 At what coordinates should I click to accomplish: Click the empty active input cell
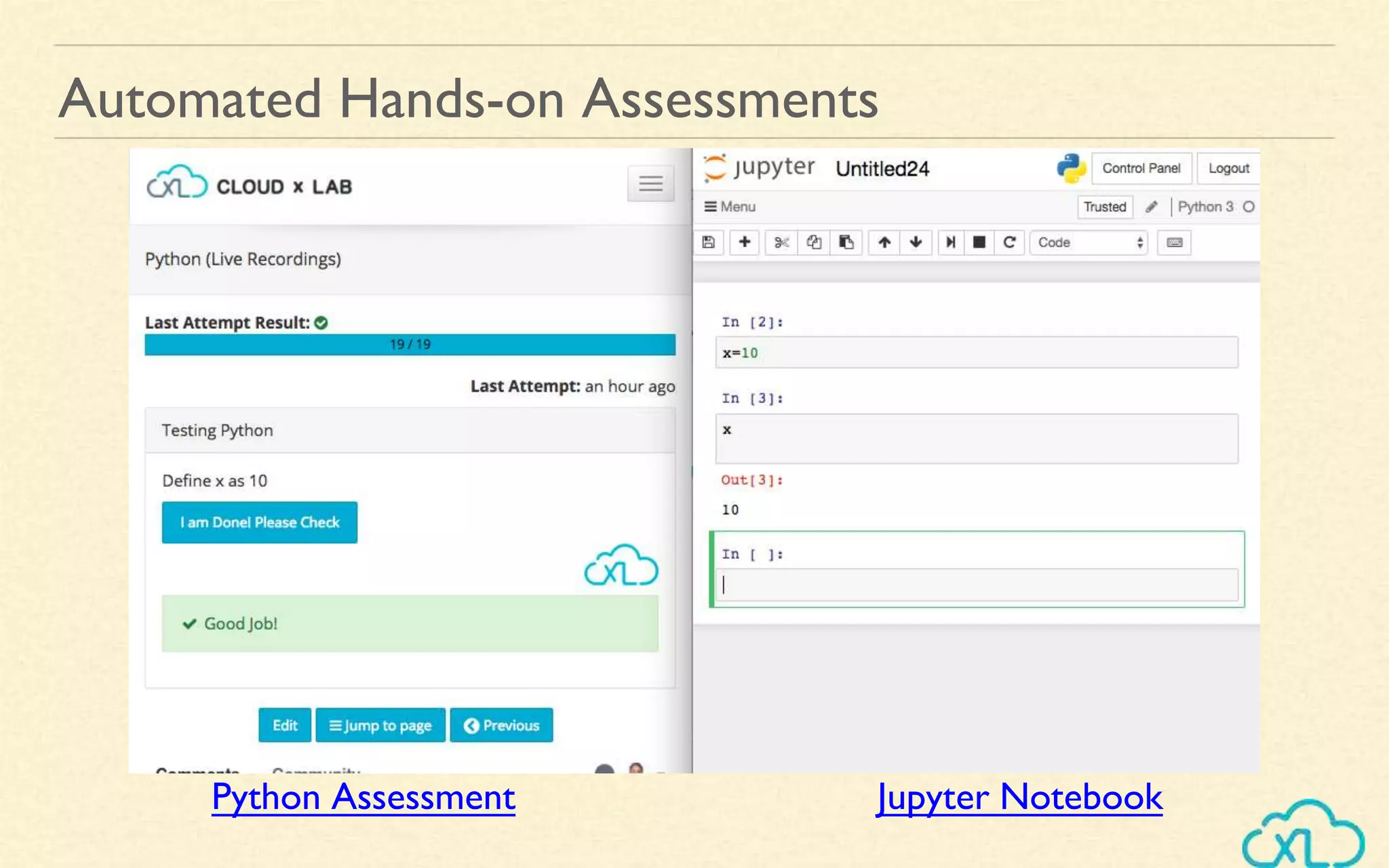977,585
